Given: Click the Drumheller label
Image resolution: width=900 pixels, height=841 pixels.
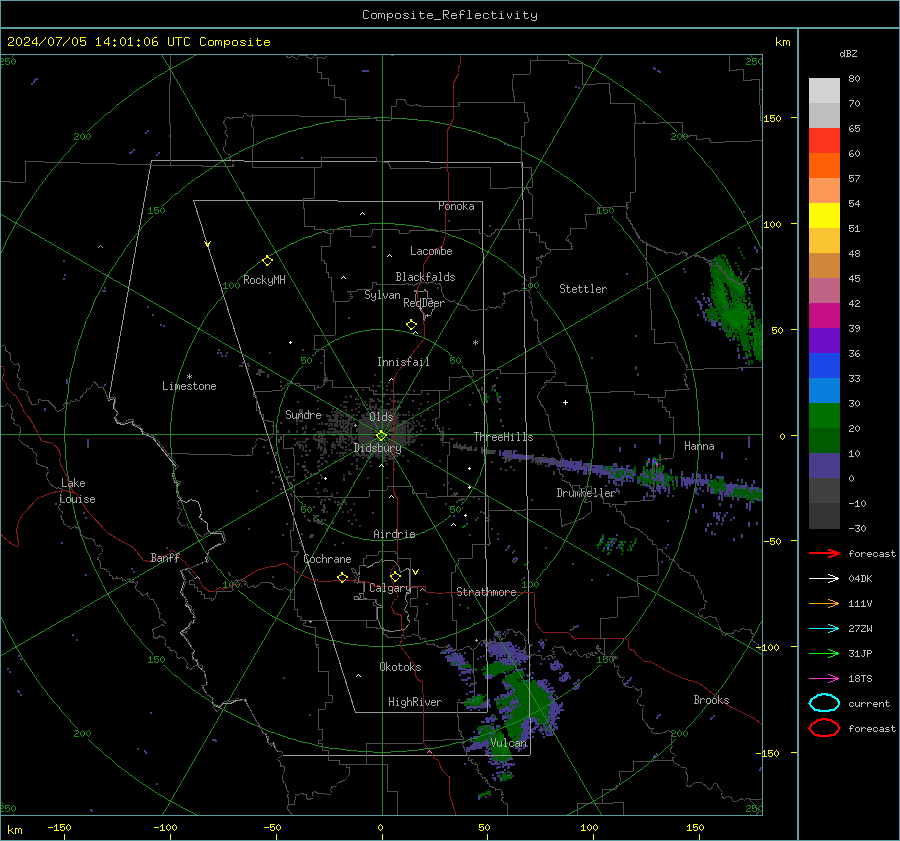Looking at the screenshot, I should tap(585, 493).
